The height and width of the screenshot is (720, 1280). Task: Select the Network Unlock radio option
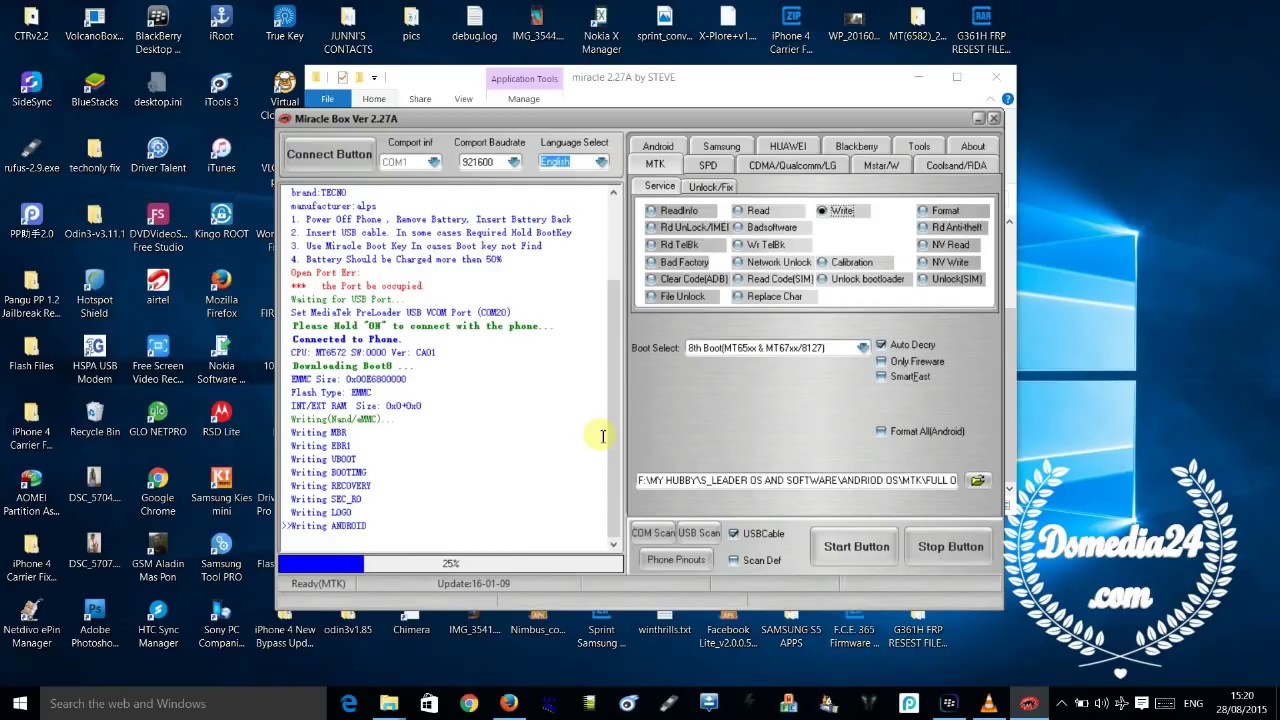point(771,263)
